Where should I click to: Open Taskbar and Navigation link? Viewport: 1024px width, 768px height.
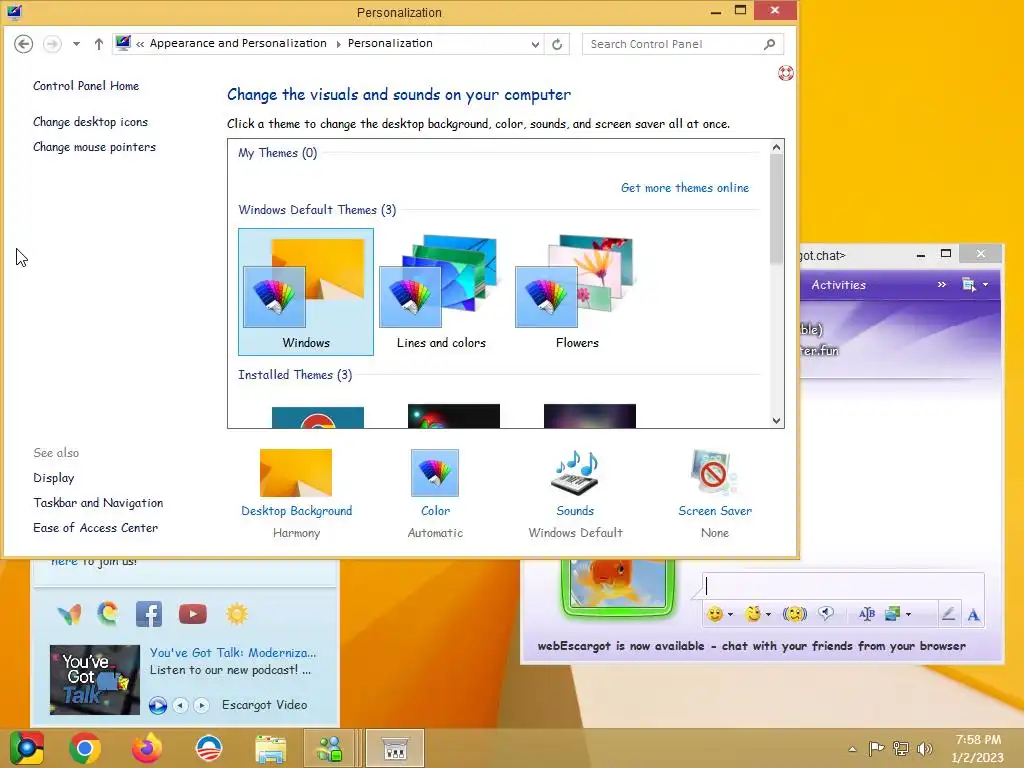pos(99,503)
